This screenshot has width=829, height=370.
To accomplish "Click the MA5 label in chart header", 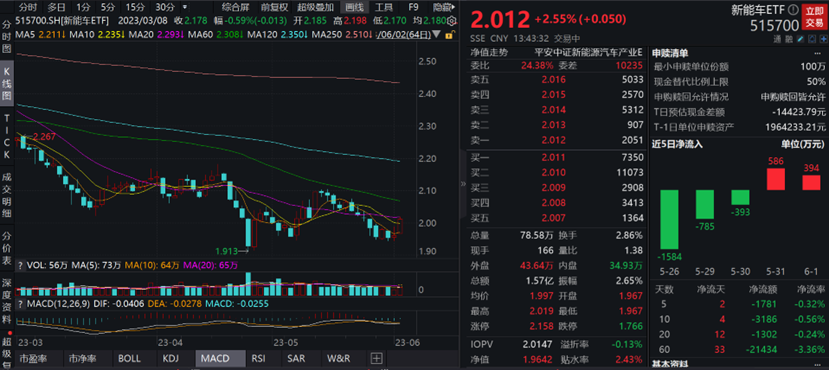I will [x=24, y=34].
